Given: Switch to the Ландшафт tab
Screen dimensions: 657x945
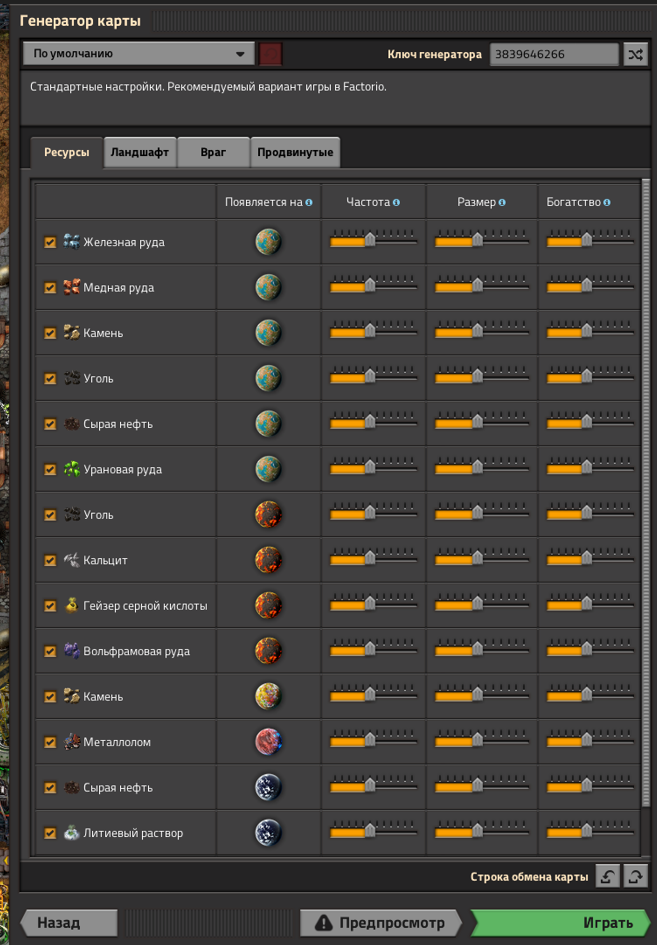Looking at the screenshot, I should [x=140, y=152].
